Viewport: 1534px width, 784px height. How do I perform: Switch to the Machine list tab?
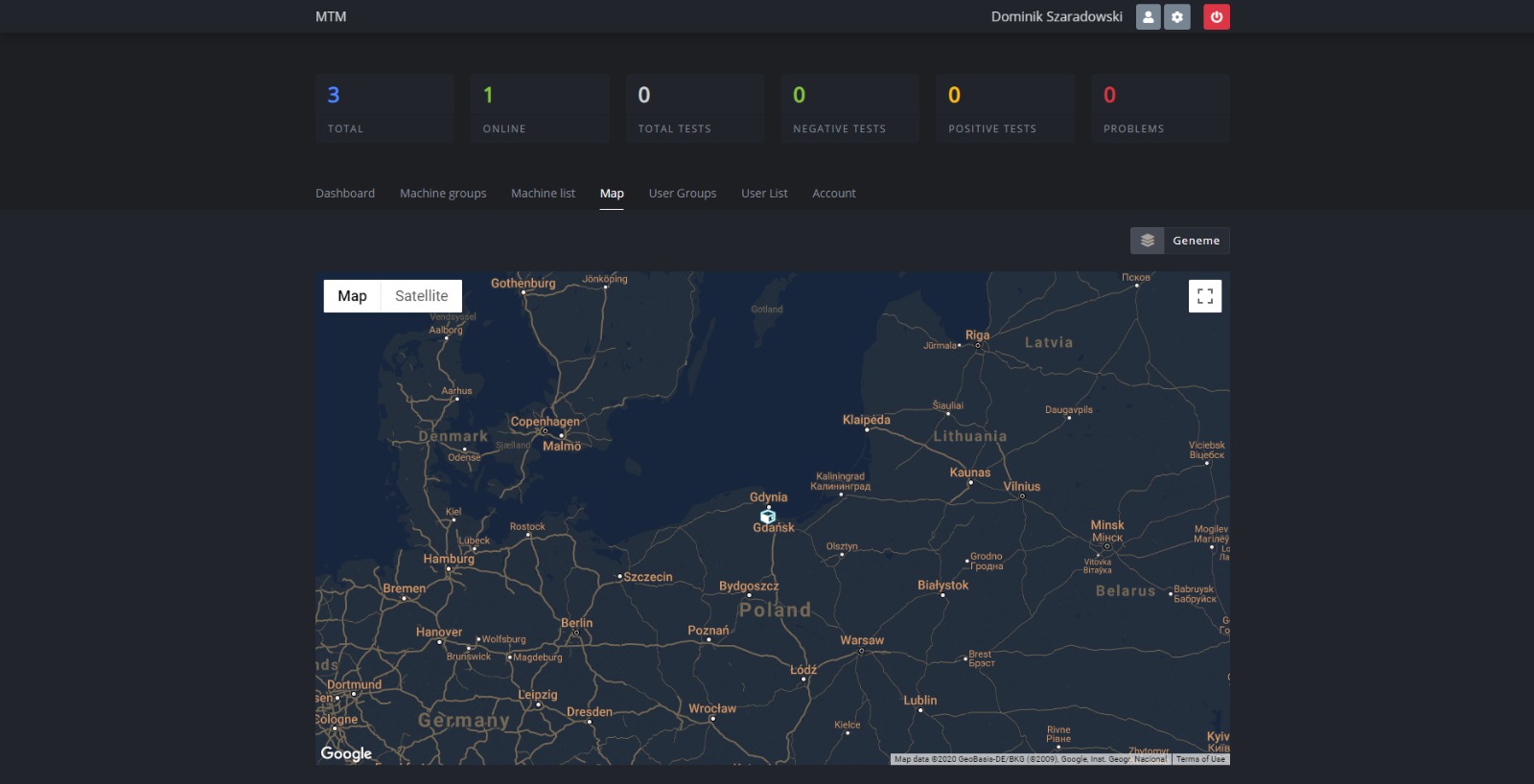coord(543,194)
